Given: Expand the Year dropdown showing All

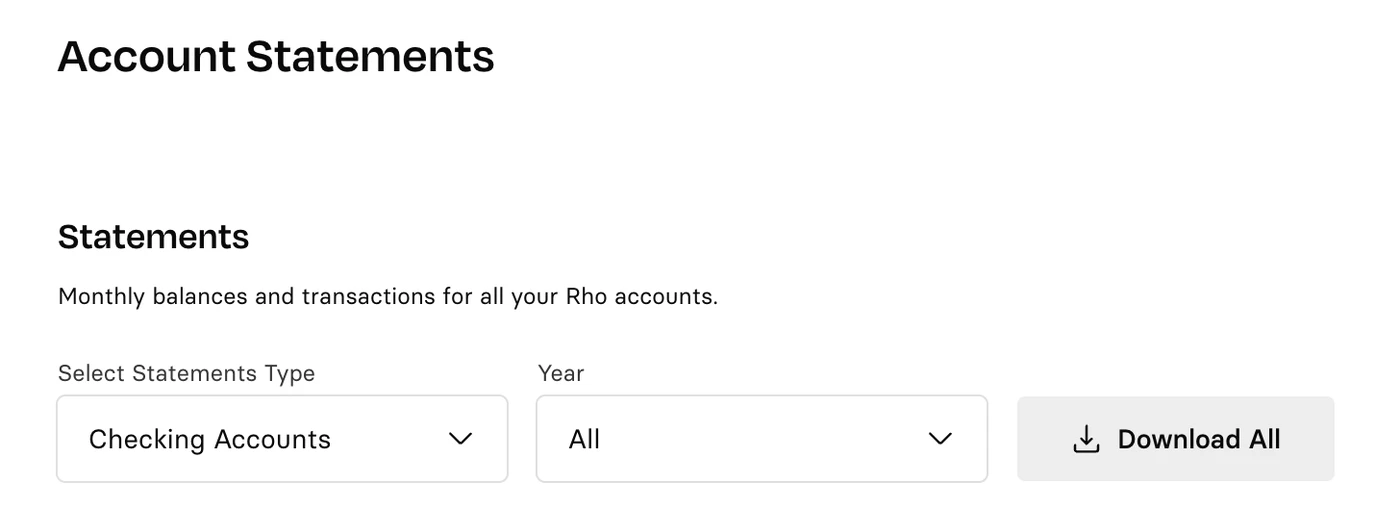Looking at the screenshot, I should [762, 439].
